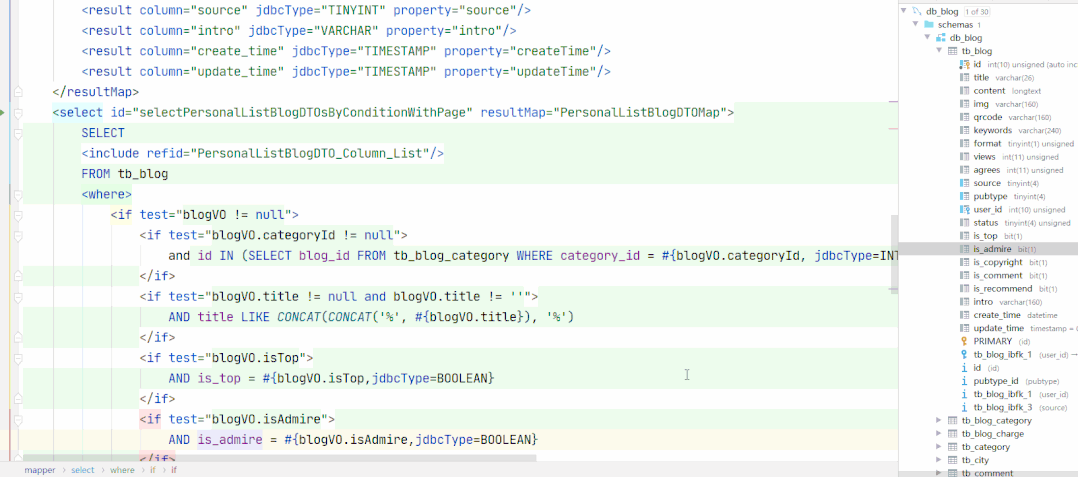Click the indexed column icon for source tinyint(4)
This screenshot has width=1078, height=477.
coord(965,183)
